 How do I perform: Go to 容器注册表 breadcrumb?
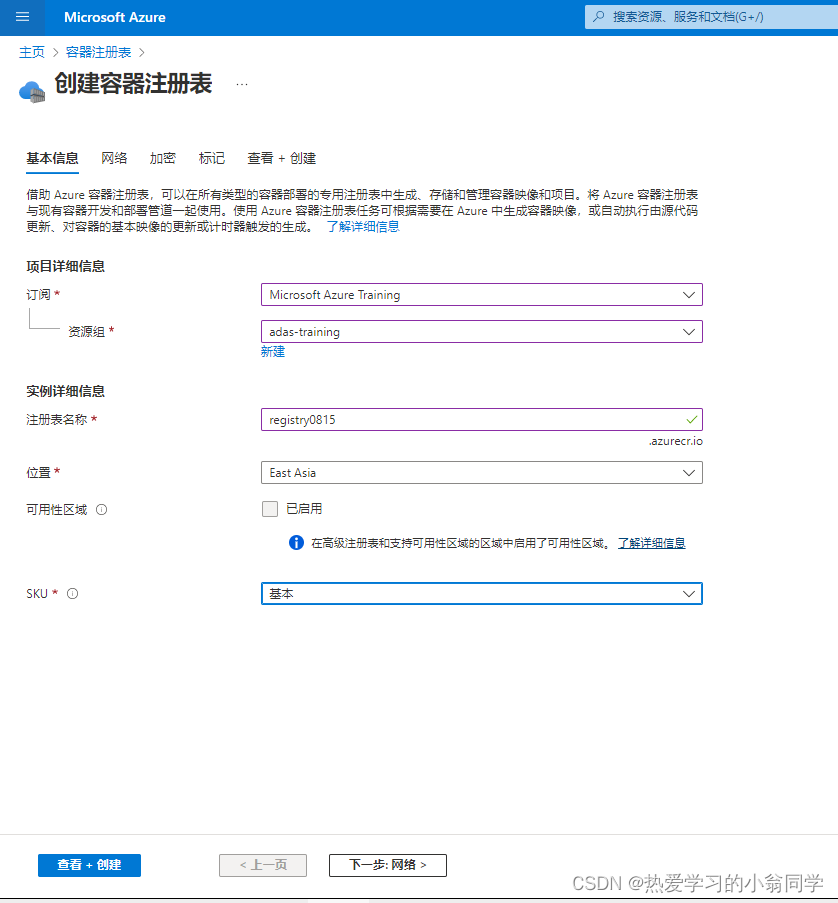[x=98, y=52]
